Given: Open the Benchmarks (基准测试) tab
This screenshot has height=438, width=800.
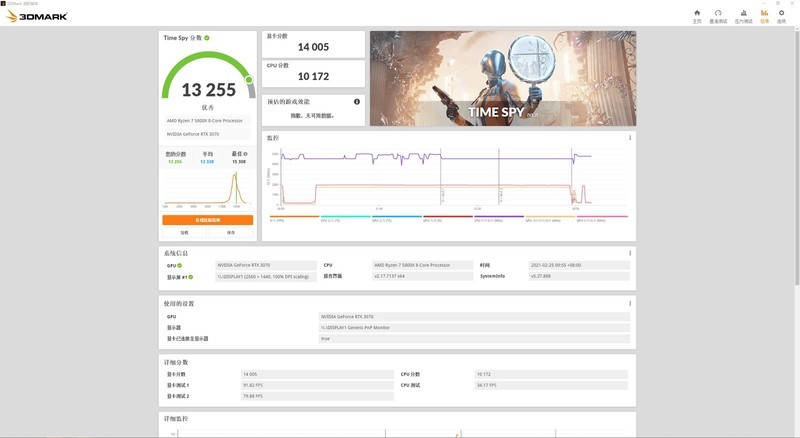Looking at the screenshot, I should click(x=718, y=16).
